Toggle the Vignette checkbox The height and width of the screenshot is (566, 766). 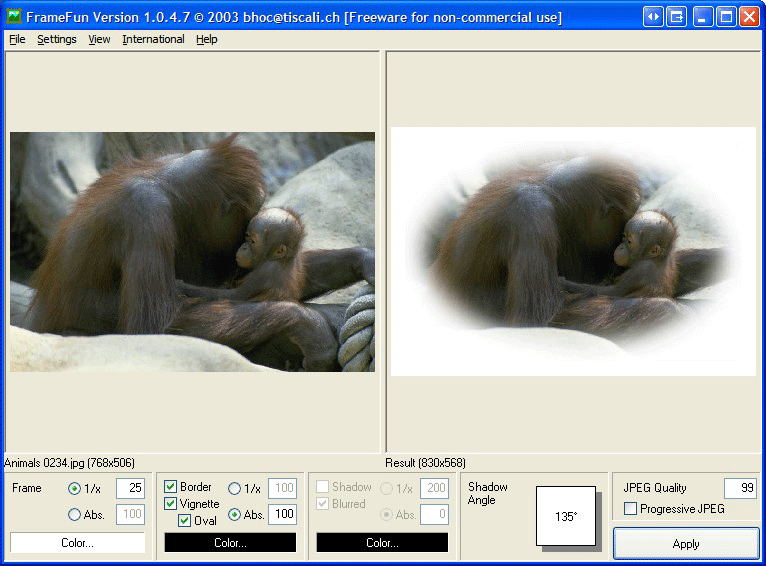tap(171, 504)
